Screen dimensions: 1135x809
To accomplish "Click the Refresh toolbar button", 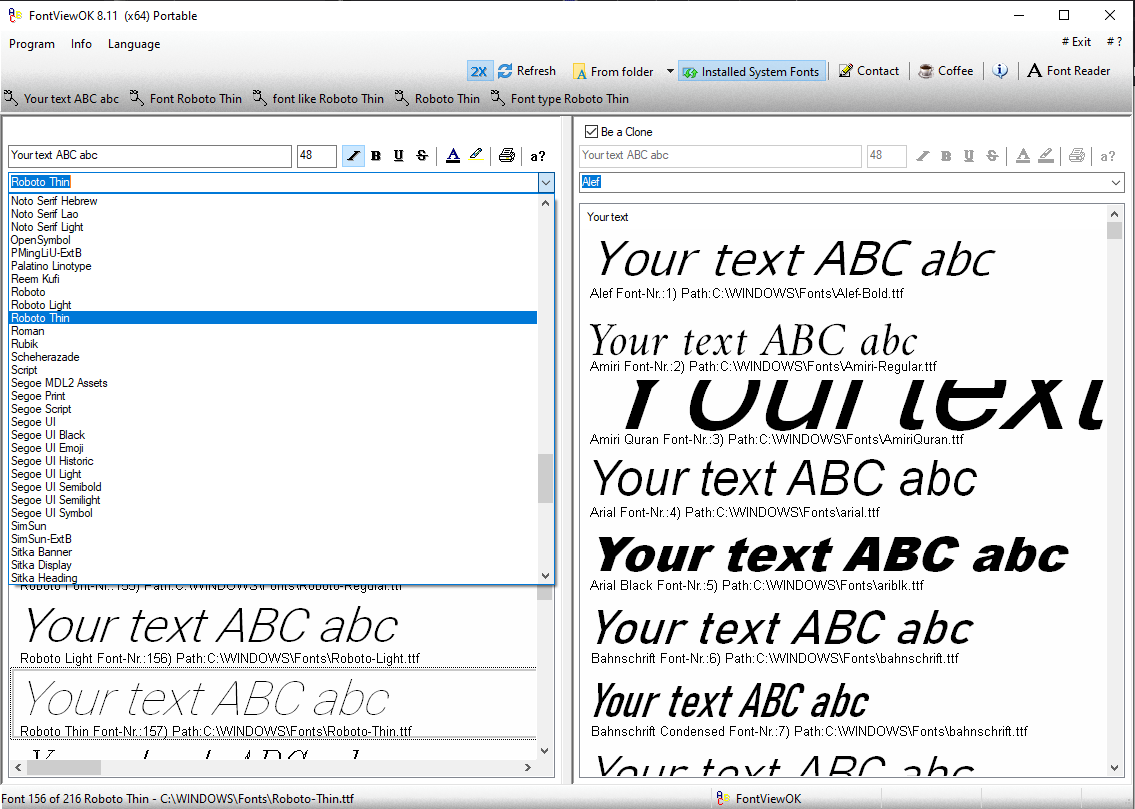I will point(527,71).
